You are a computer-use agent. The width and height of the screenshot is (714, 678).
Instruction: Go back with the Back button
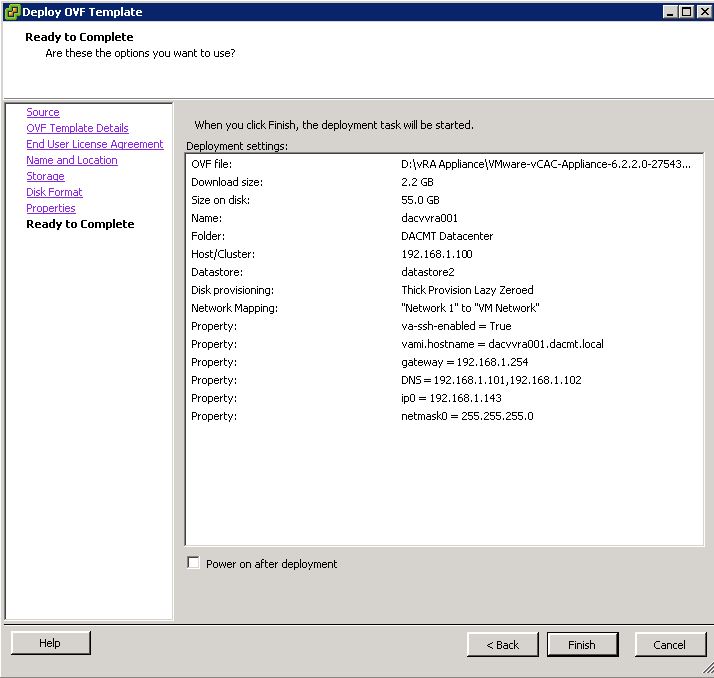tap(503, 645)
